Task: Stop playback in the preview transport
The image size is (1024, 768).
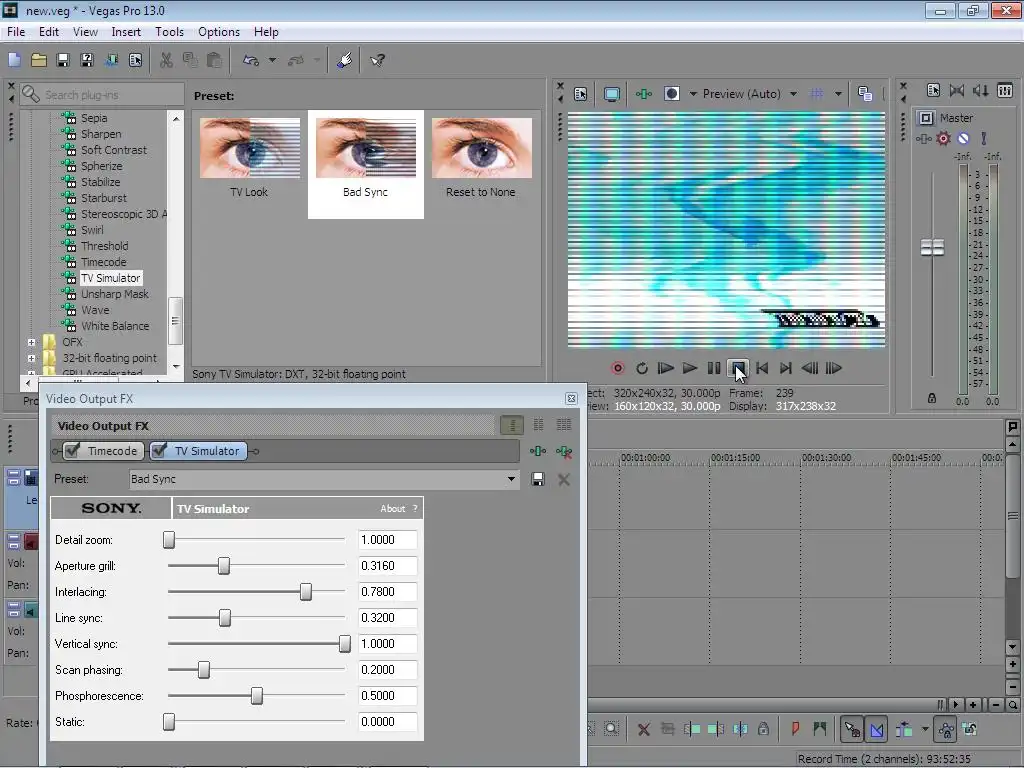Action: tap(738, 368)
